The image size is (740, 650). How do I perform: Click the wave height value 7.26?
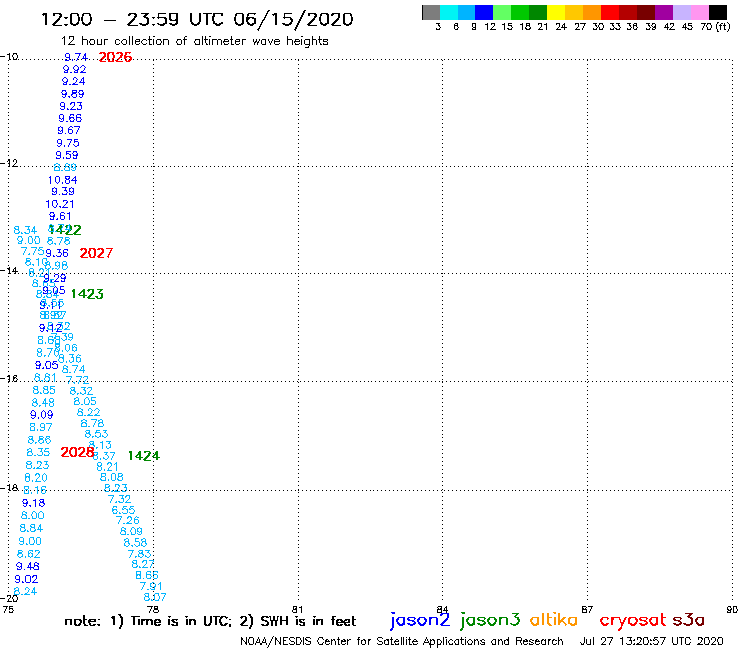click(128, 521)
